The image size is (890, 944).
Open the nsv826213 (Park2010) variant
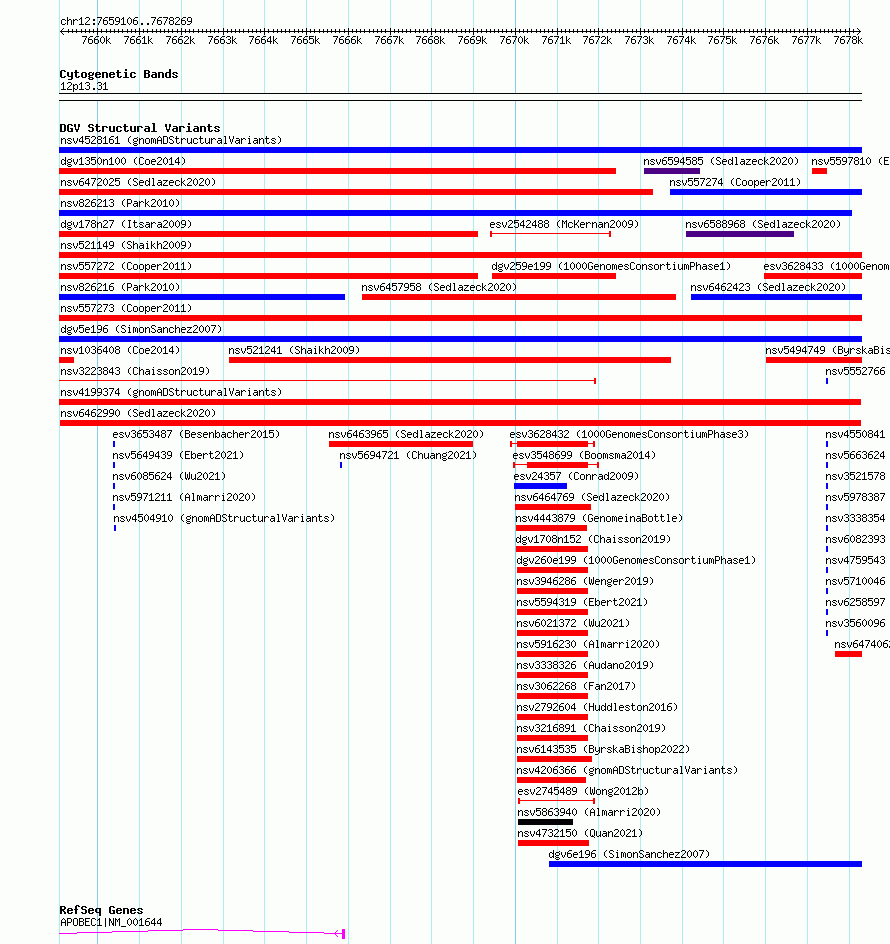pos(455,213)
